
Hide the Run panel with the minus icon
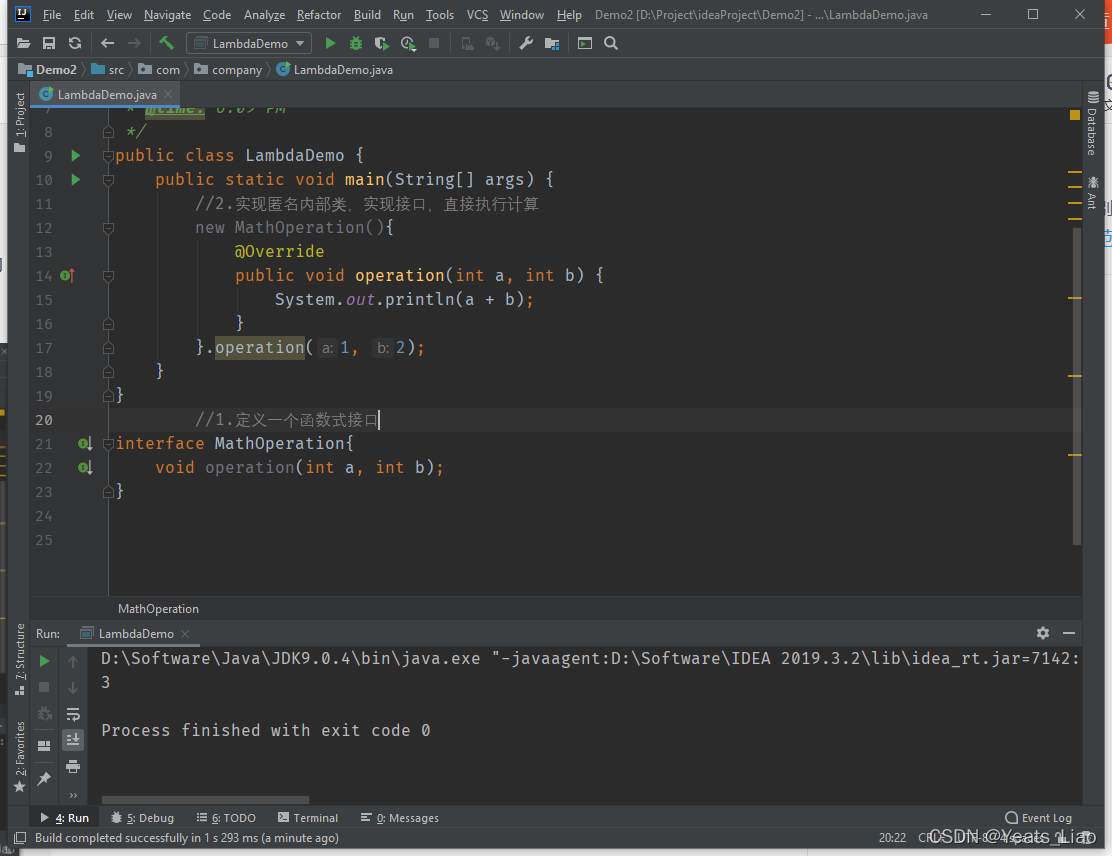pyautogui.click(x=1069, y=633)
